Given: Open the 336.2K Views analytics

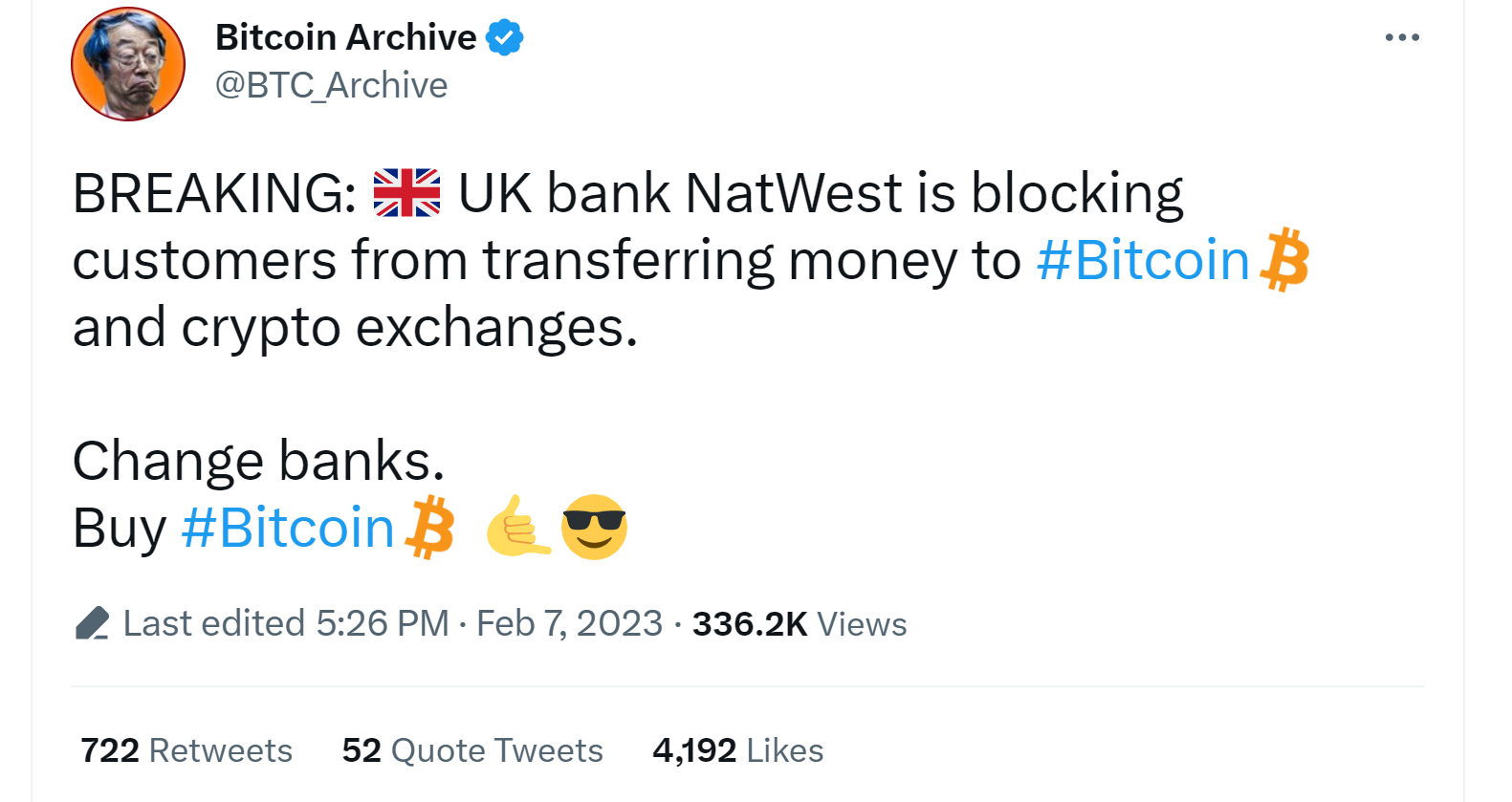Looking at the screenshot, I should coord(800,623).
